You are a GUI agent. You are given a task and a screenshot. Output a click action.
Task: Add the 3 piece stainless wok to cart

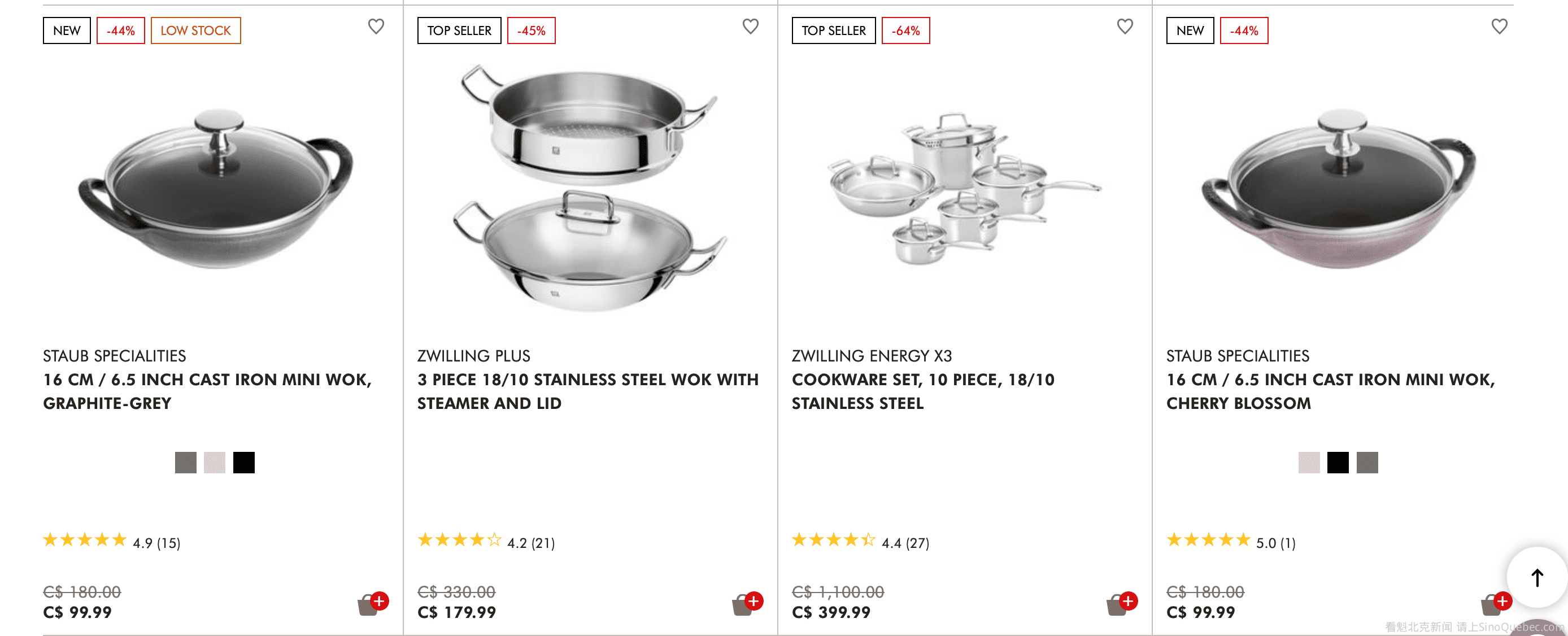pos(747,603)
